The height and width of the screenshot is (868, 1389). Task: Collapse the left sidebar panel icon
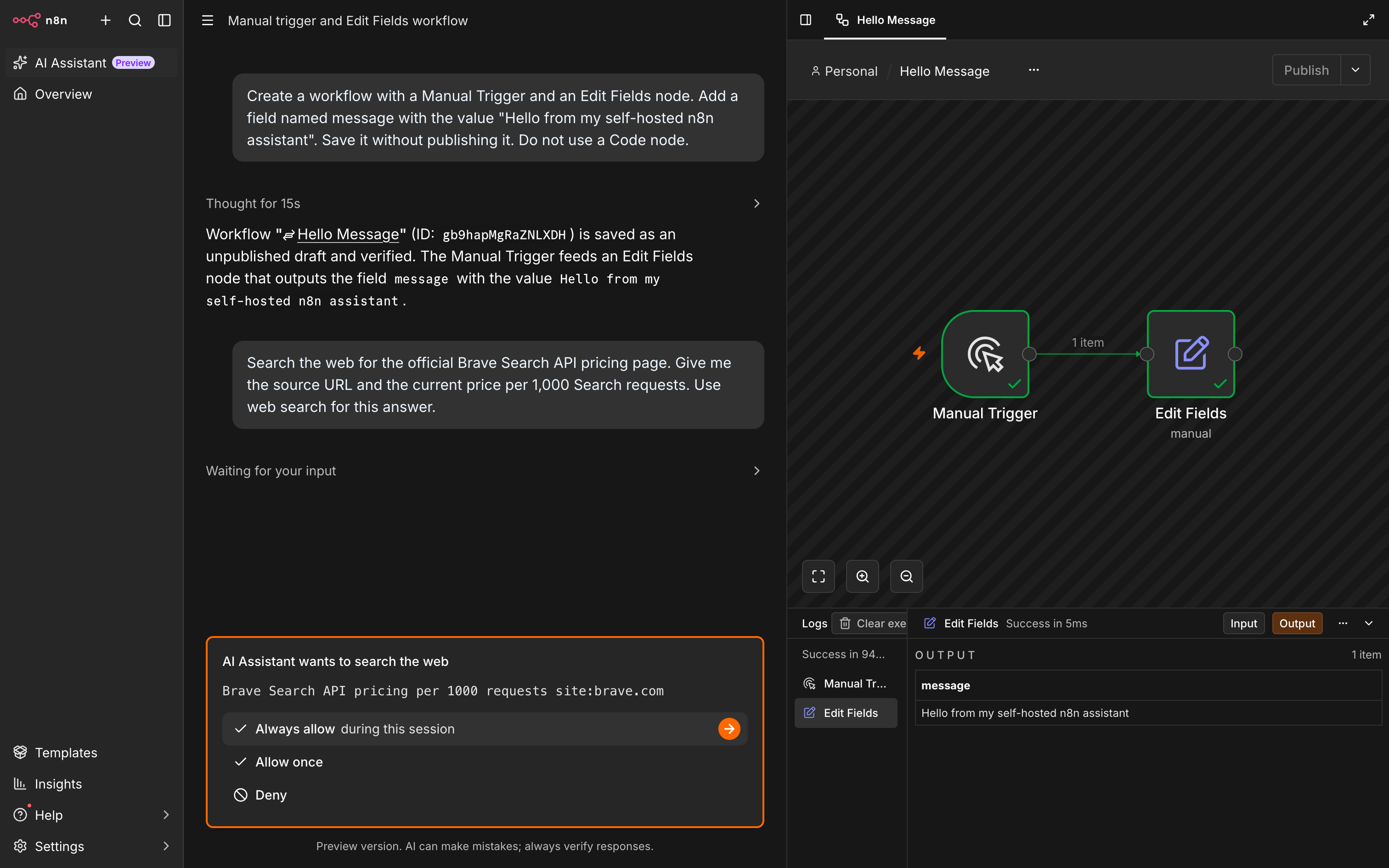[165, 20]
